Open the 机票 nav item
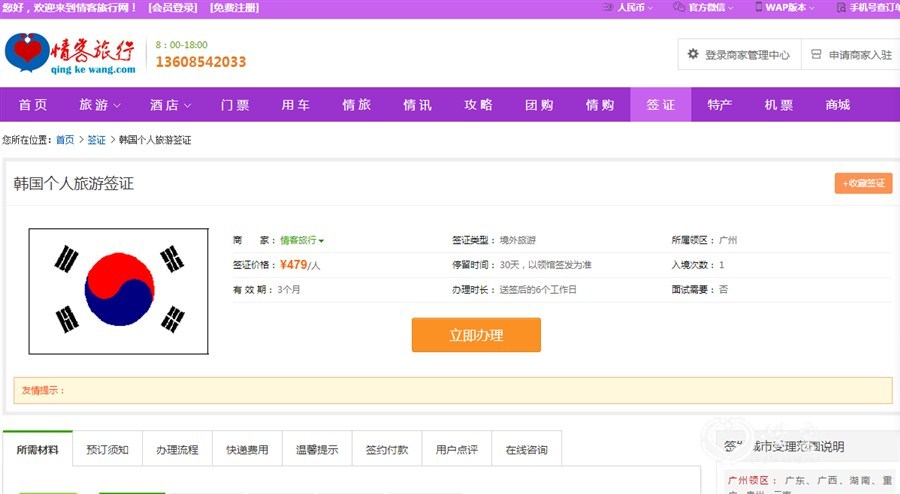900x494 pixels. tap(778, 105)
